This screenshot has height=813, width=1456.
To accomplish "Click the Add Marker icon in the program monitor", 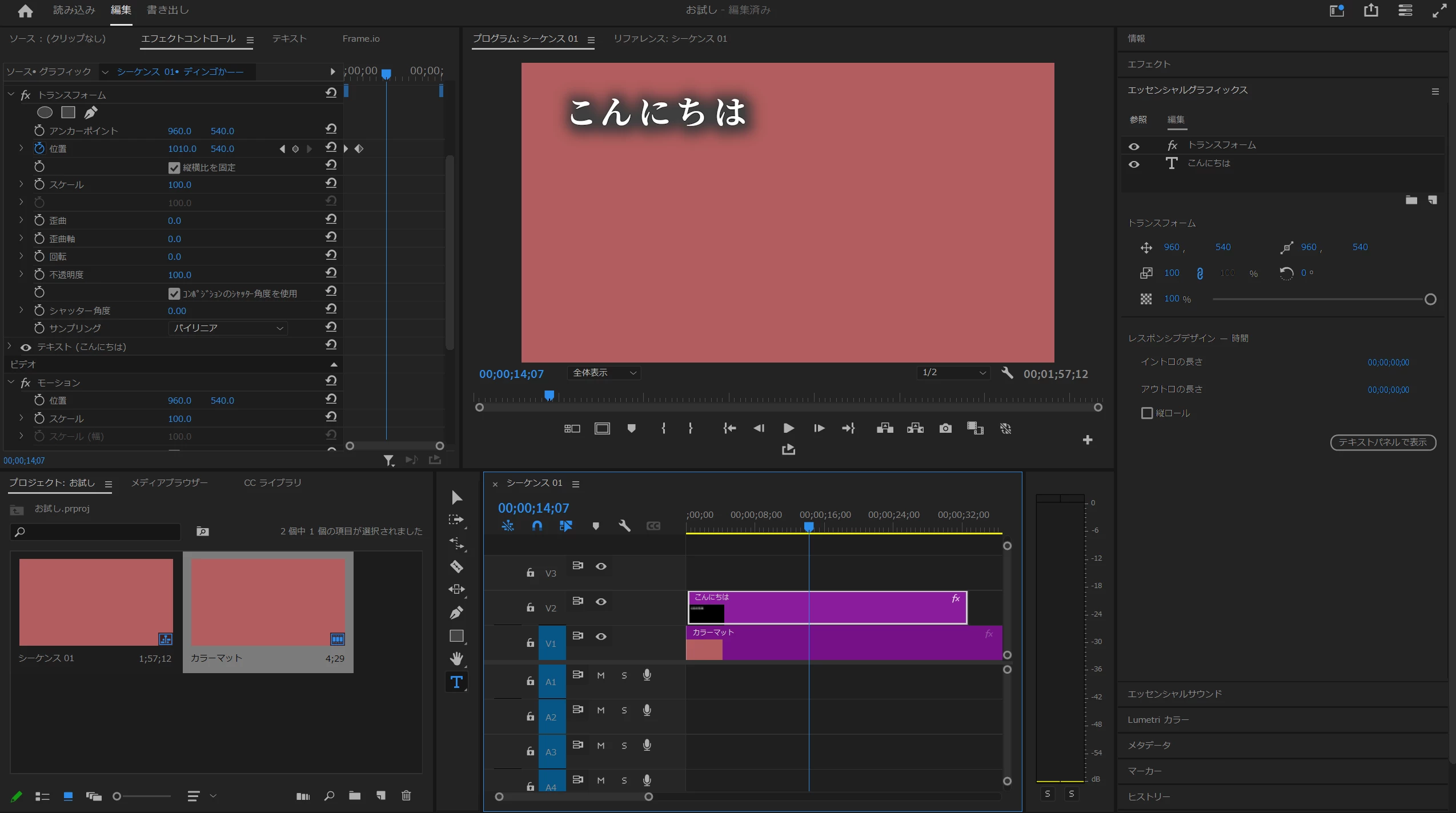I will (631, 428).
